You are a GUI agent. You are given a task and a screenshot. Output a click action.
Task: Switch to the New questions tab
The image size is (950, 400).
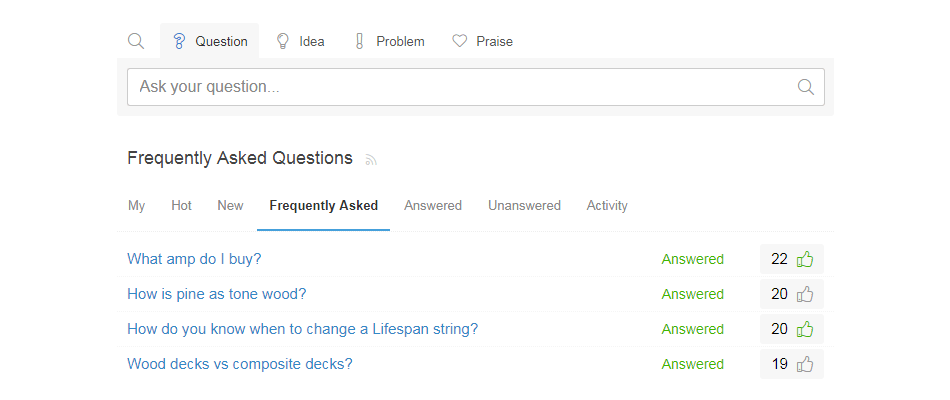230,205
